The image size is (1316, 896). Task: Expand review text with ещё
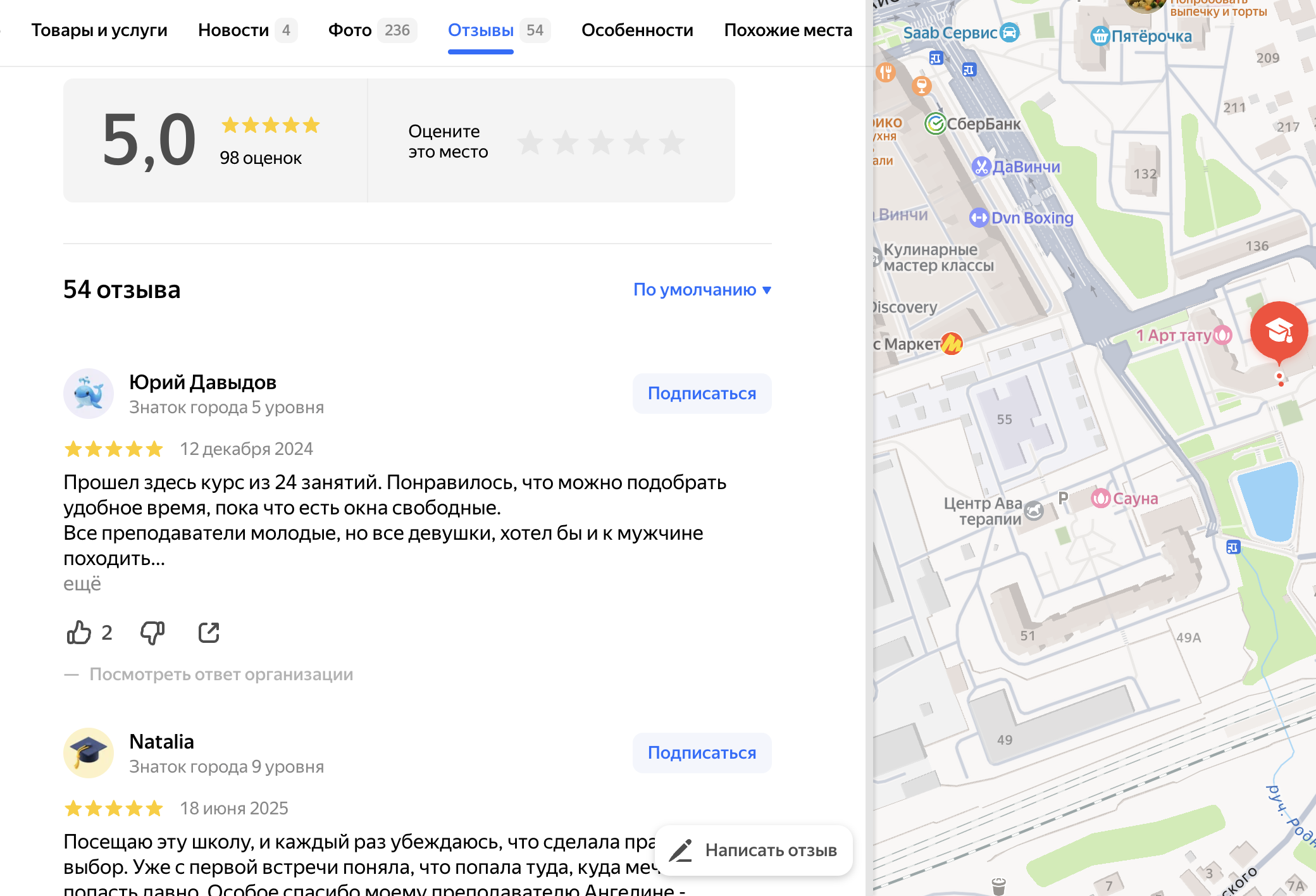82,583
